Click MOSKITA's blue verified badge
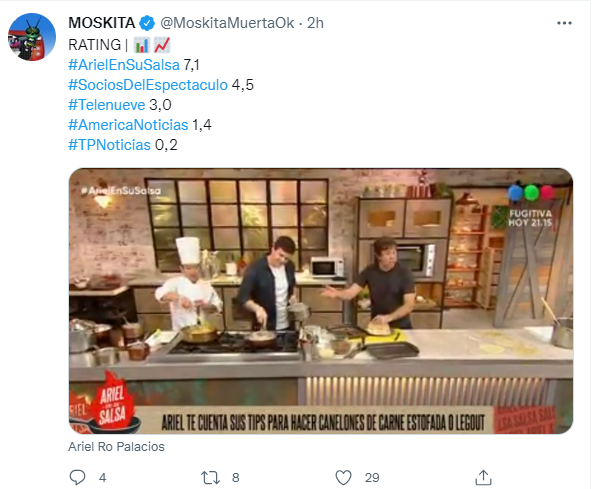This screenshot has height=489, width=606. click(147, 23)
